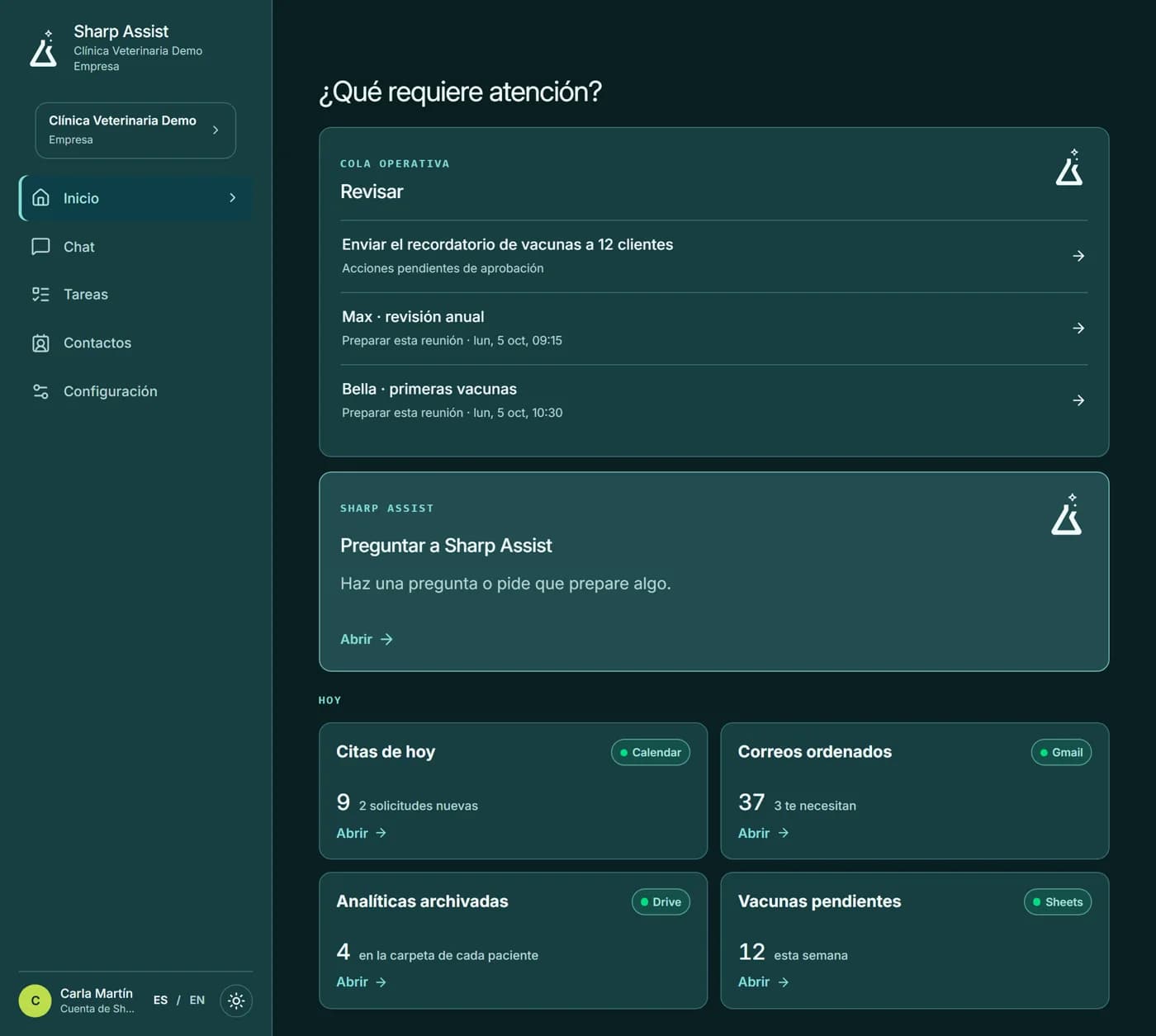Open Tareas from the sidebar
The height and width of the screenshot is (1036, 1156).
tap(135, 295)
